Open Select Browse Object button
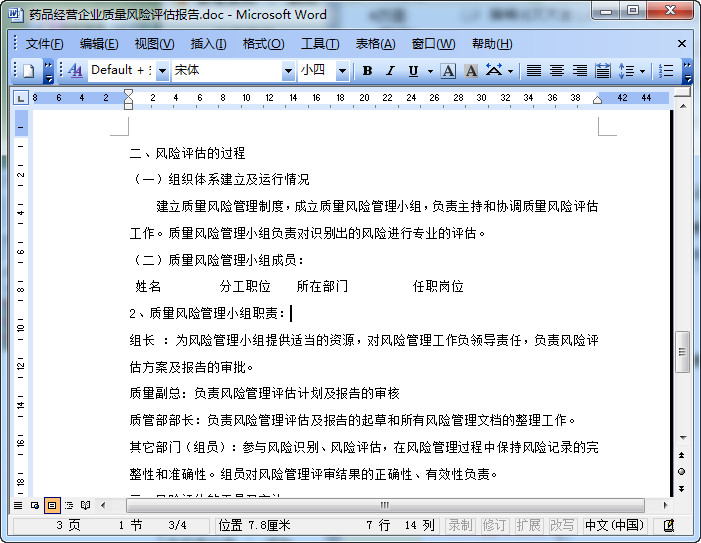Screen dimensions: 701x543 tap(682, 471)
